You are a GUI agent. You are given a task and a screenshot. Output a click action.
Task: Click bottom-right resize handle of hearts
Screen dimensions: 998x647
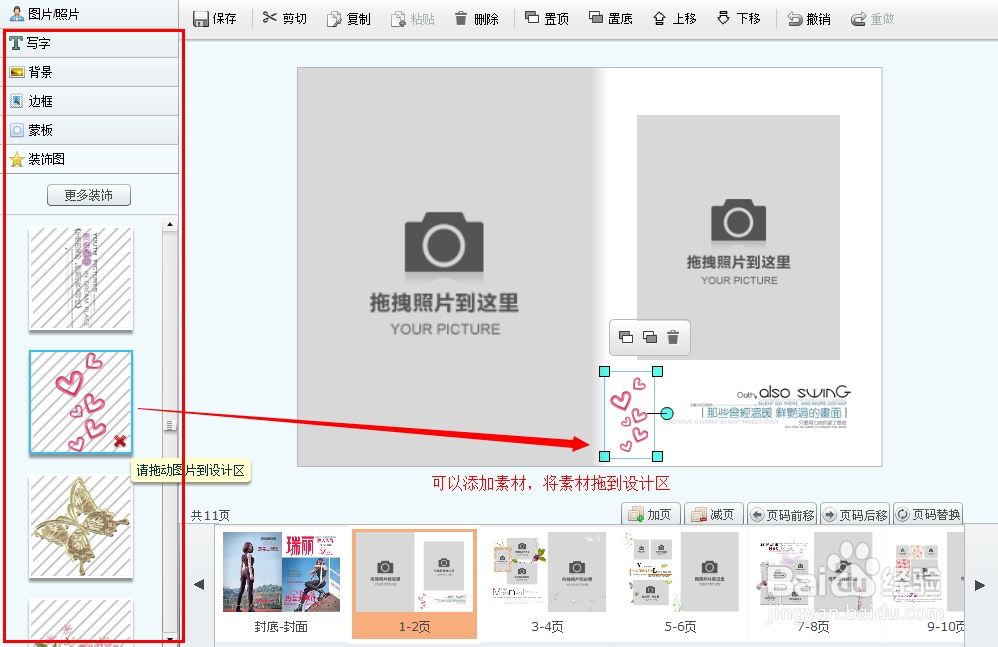(x=657, y=456)
